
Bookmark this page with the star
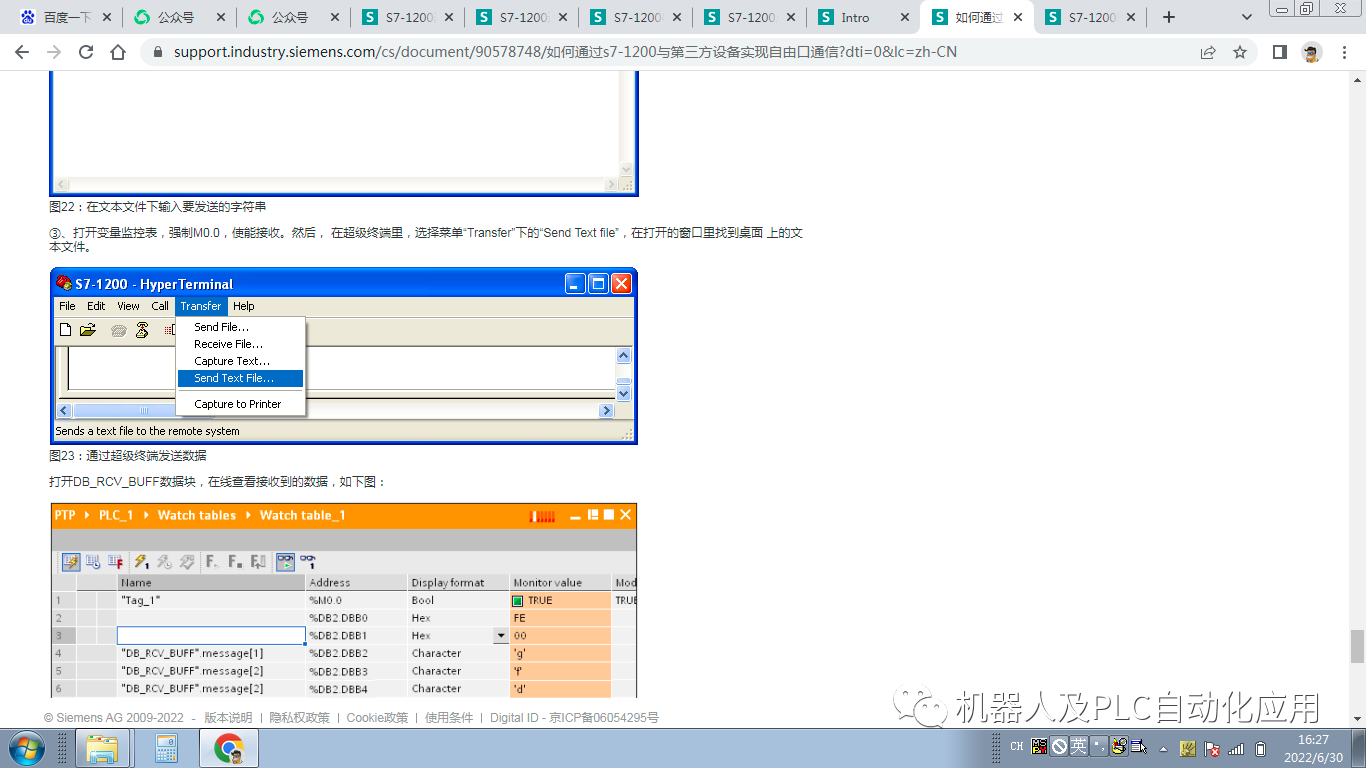[x=1240, y=52]
